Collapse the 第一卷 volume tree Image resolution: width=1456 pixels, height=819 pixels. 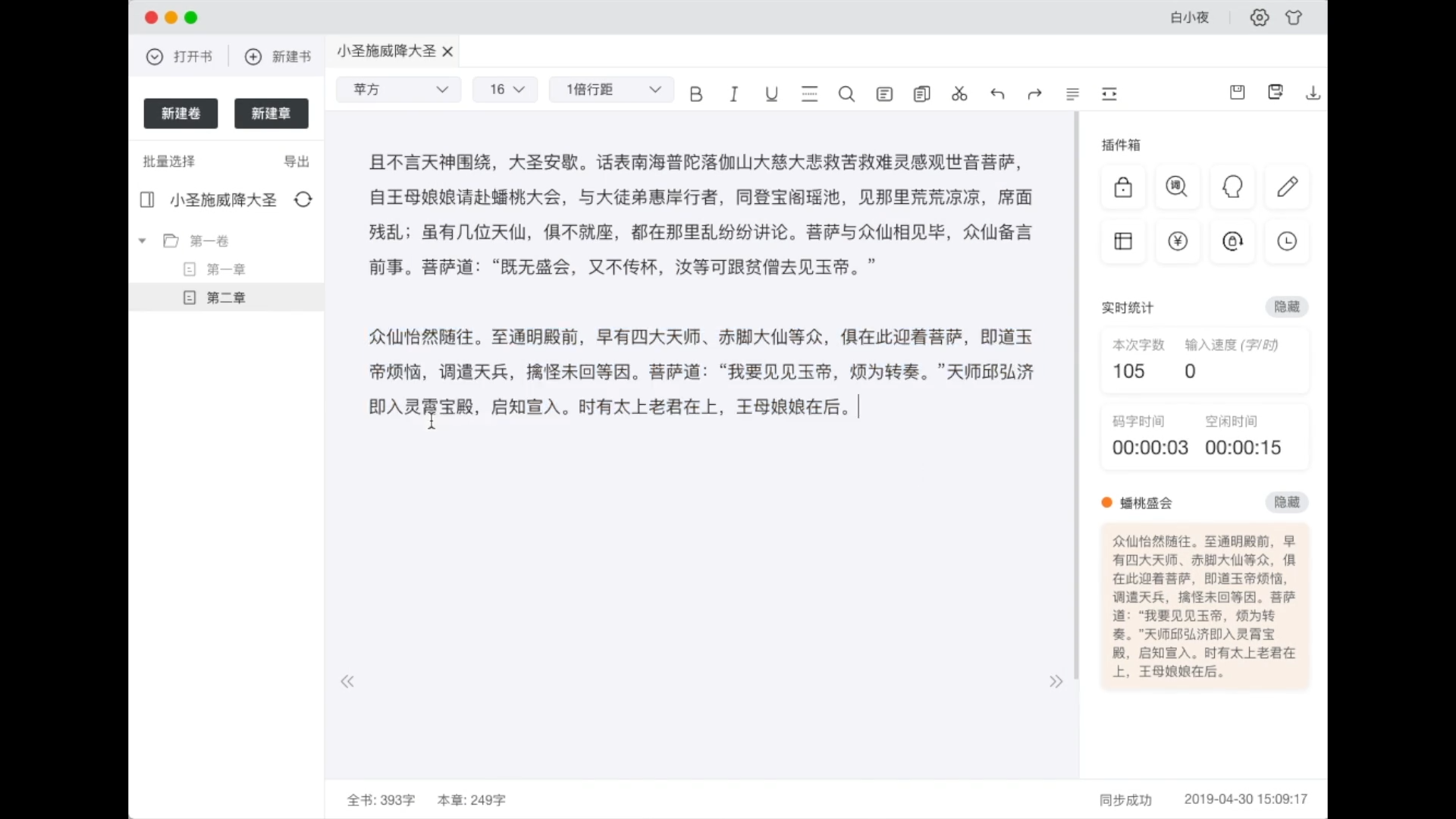point(142,241)
